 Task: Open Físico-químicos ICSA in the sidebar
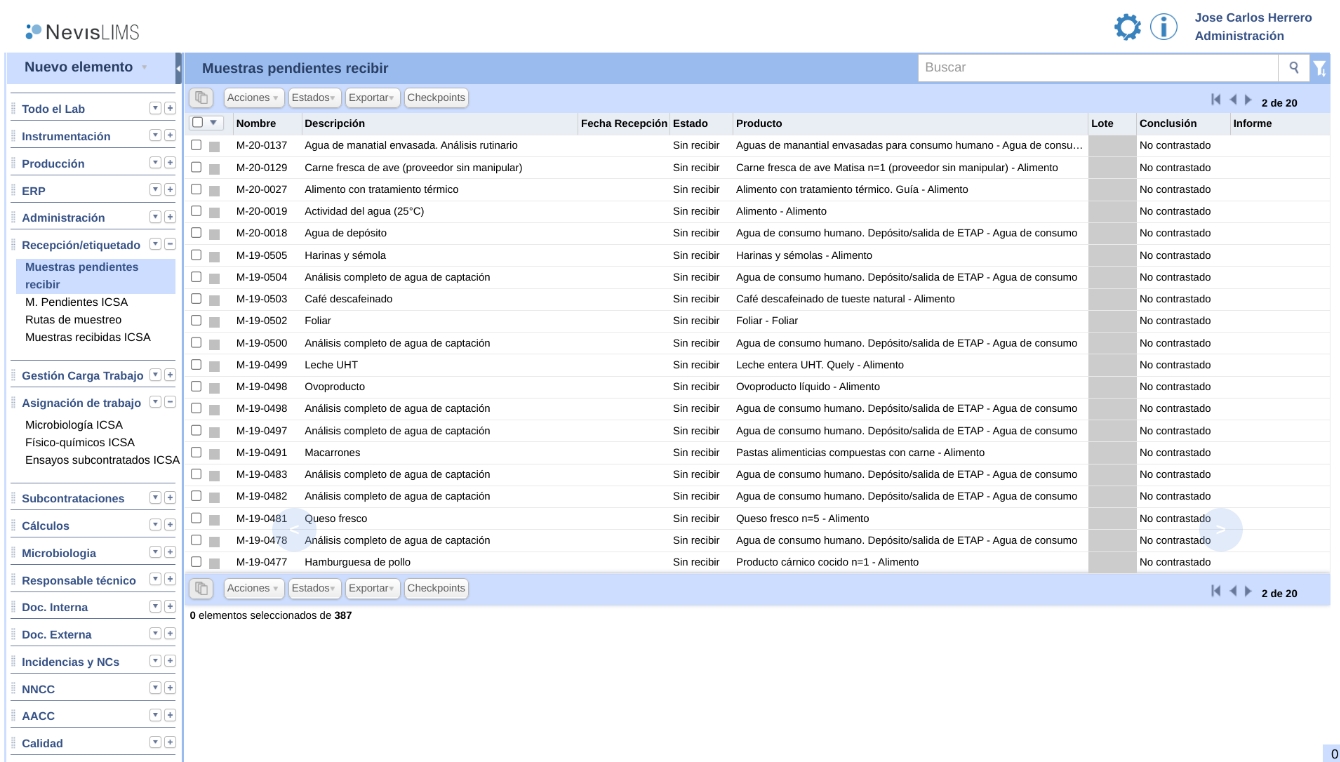pos(80,442)
